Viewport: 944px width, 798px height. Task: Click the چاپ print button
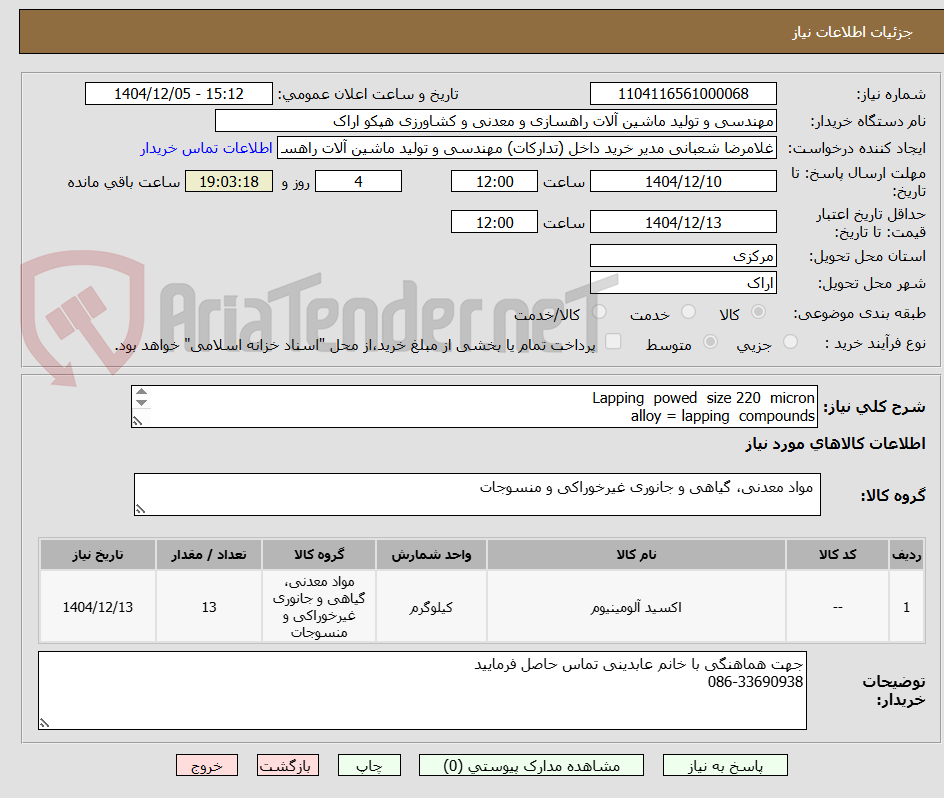pyautogui.click(x=369, y=765)
